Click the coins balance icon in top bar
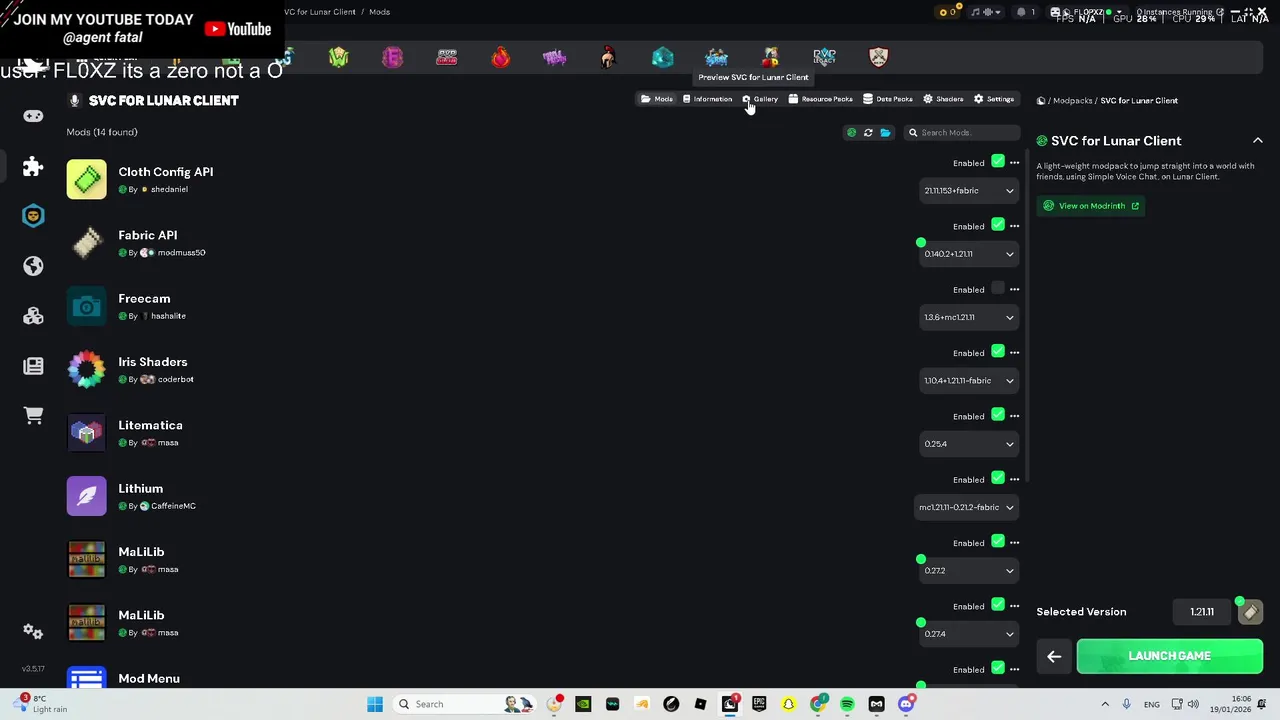This screenshot has width=1280, height=720. (x=947, y=12)
